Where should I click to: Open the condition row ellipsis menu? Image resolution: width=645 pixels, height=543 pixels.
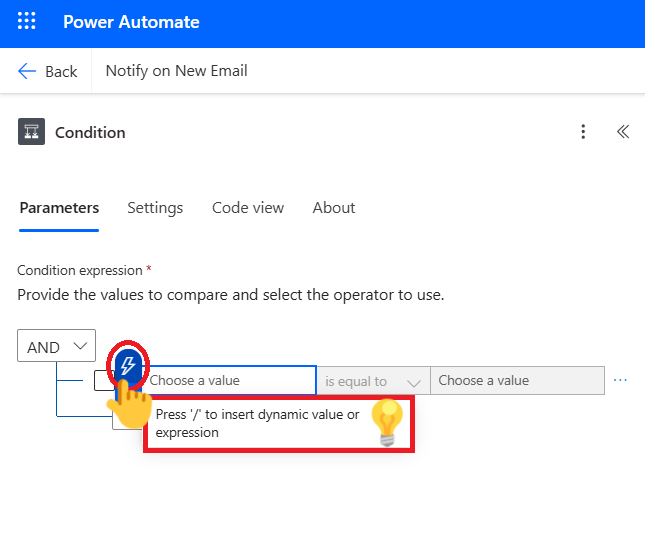coord(620,381)
